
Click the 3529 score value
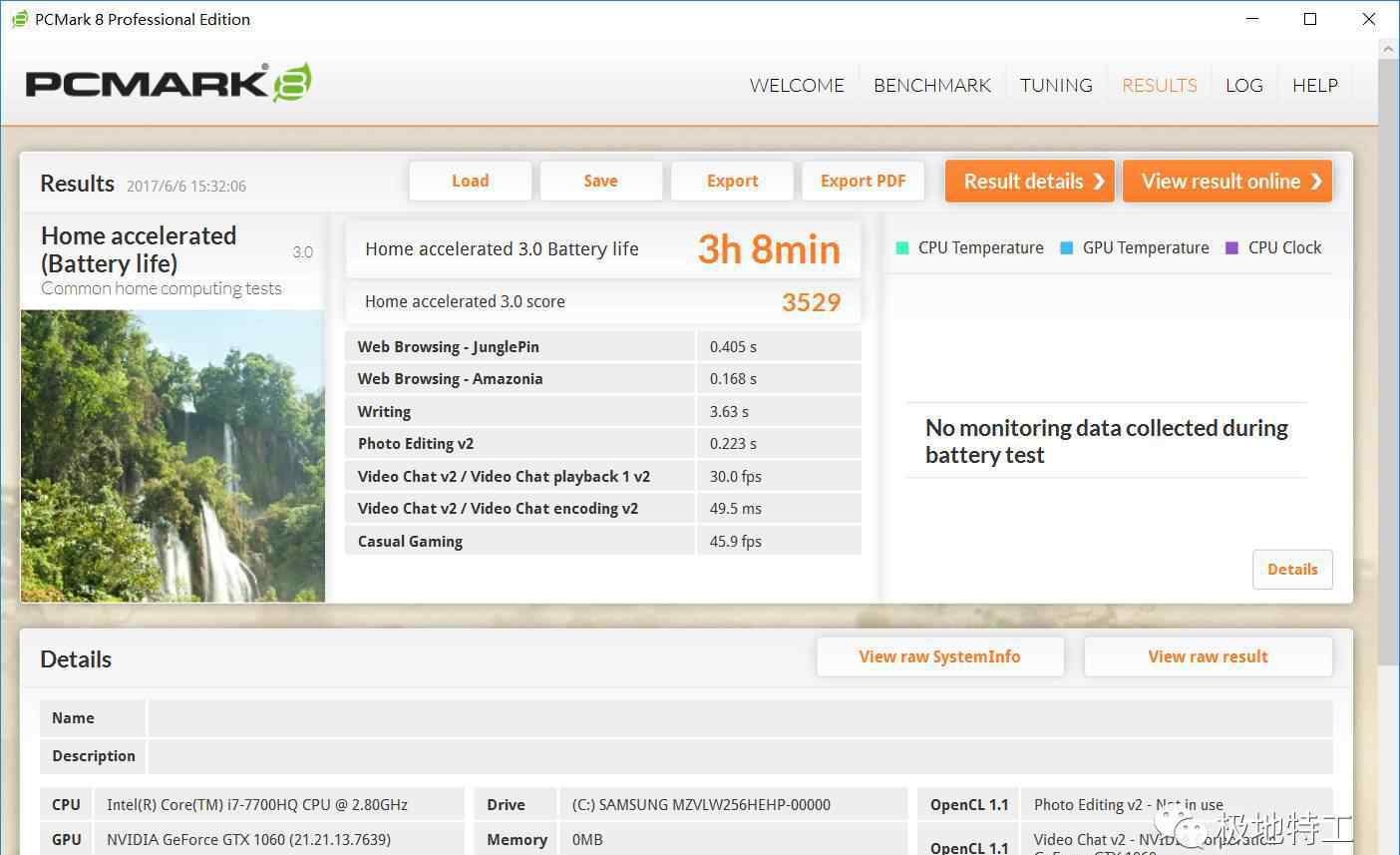(811, 302)
